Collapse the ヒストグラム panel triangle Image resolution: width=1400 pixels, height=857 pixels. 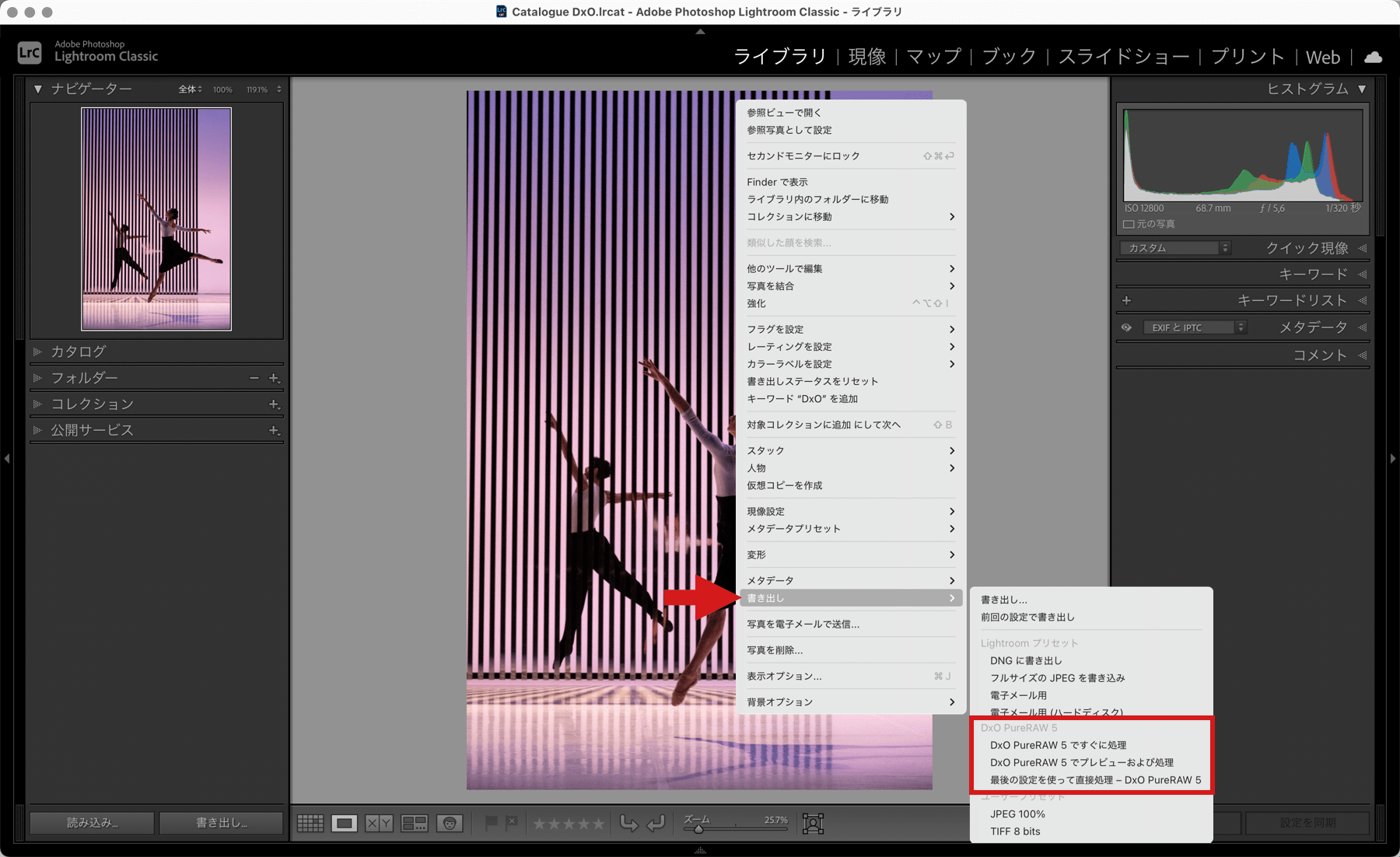coord(1362,89)
